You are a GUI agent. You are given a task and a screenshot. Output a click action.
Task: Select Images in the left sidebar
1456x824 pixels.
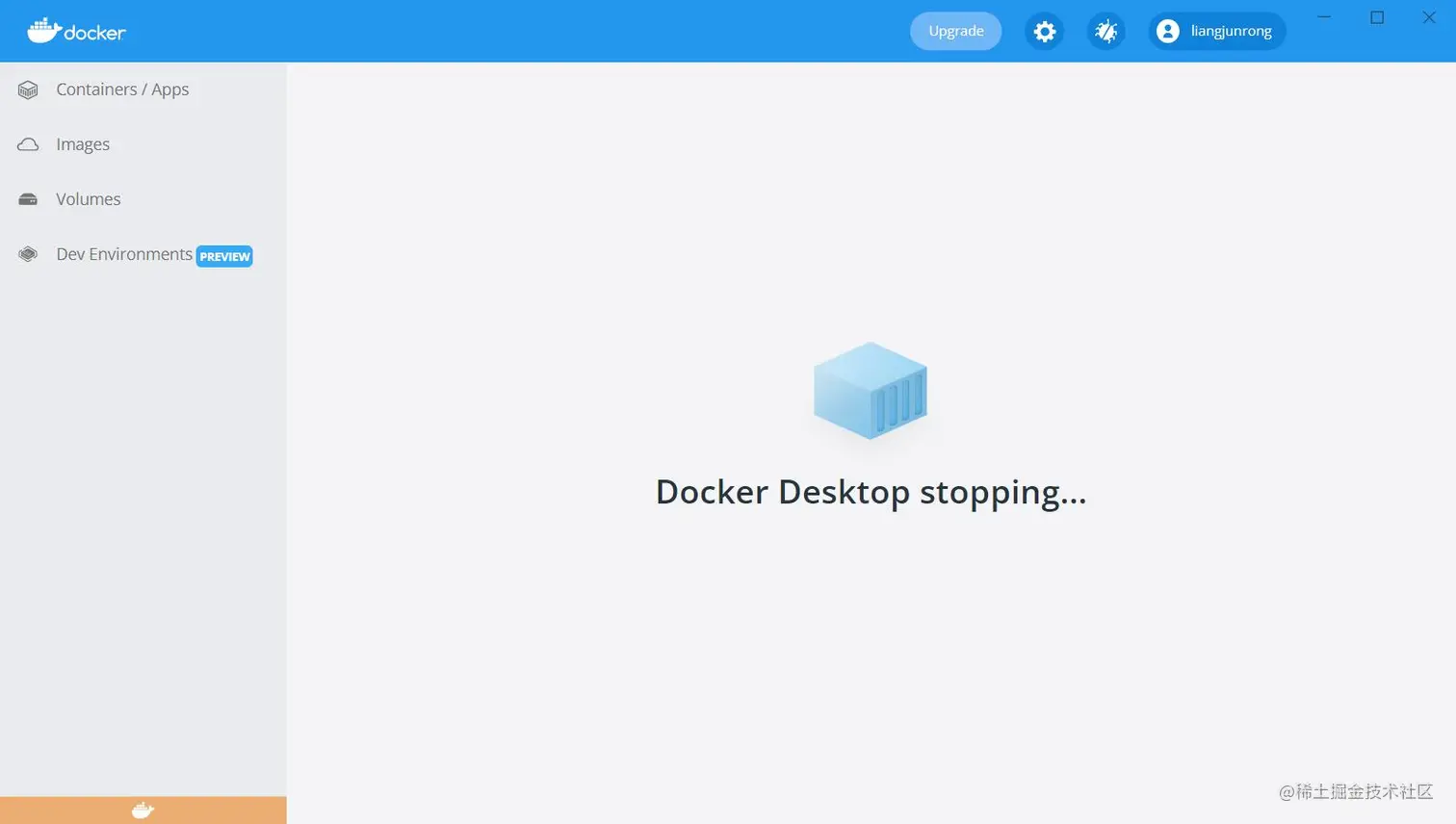coord(81,143)
